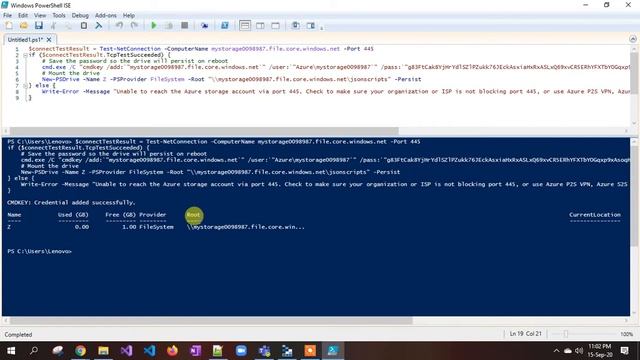Run the script with green play icon
This screenshot has height=360, width=640.
[x=154, y=25]
